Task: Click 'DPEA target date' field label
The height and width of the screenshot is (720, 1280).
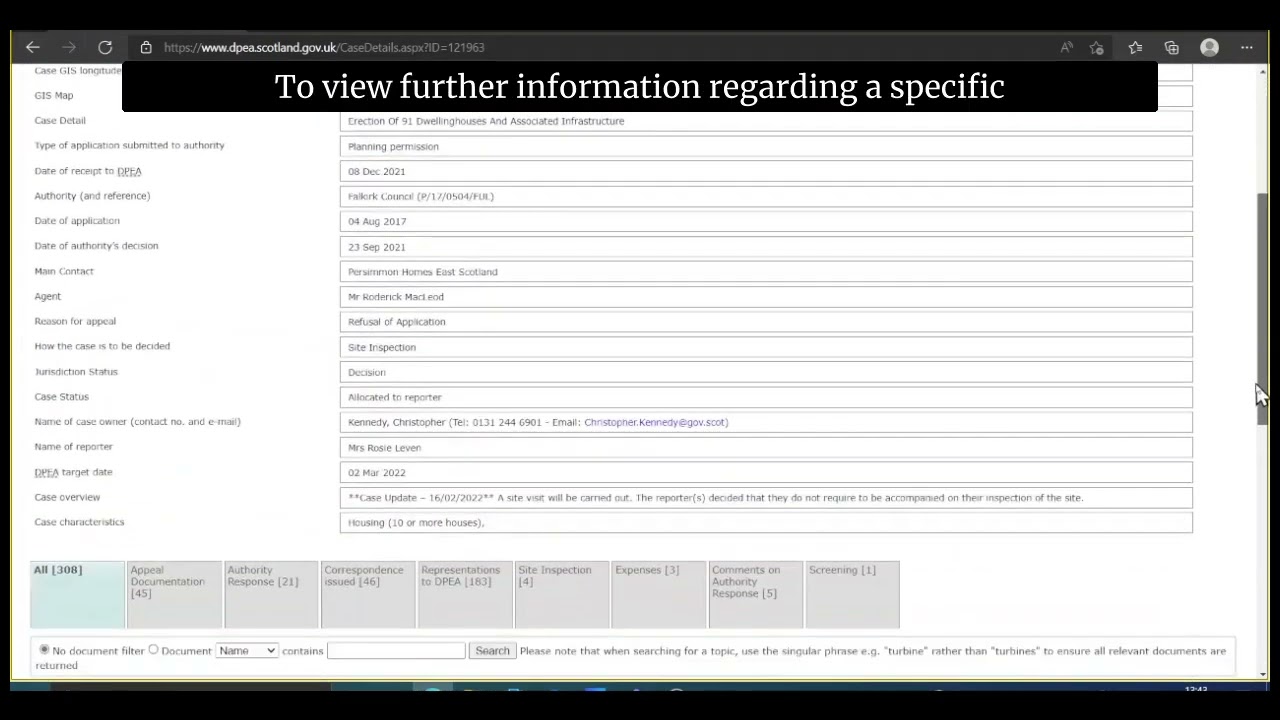Action: [x=74, y=472]
